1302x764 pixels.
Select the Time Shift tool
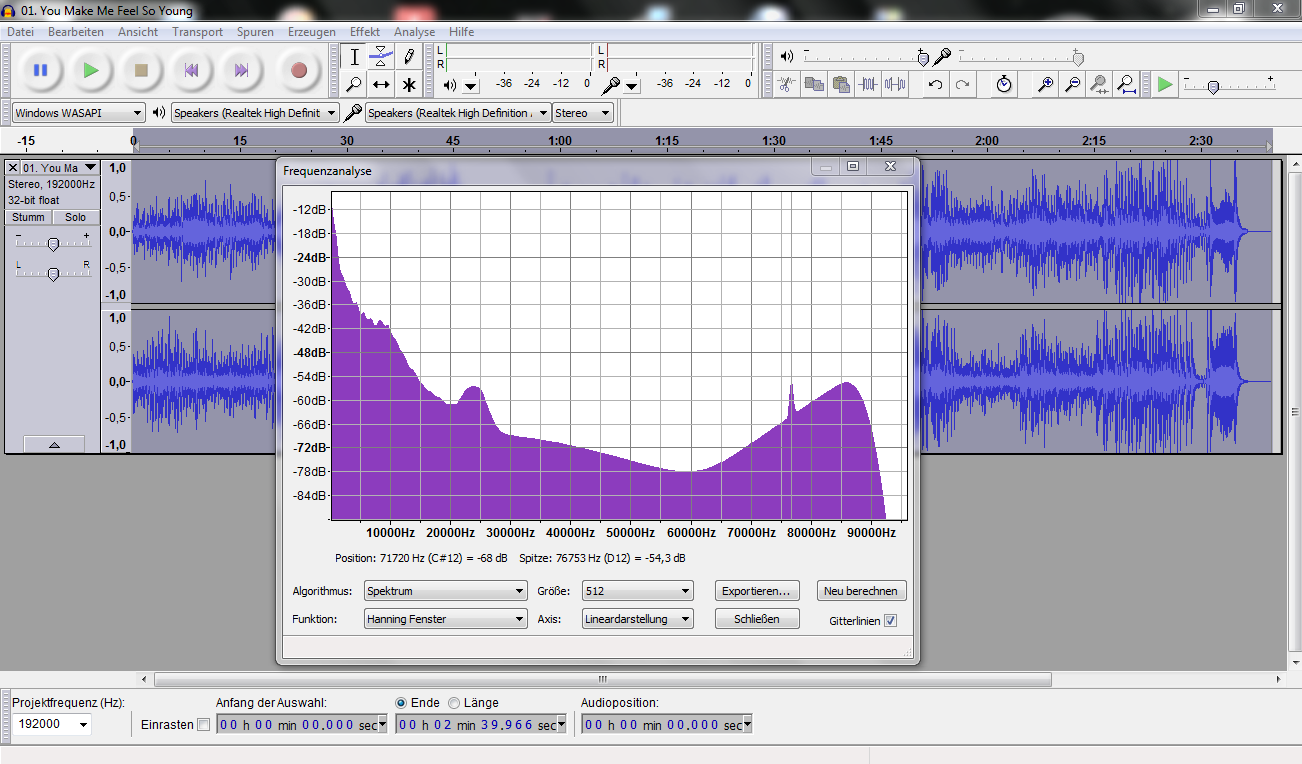pos(381,84)
